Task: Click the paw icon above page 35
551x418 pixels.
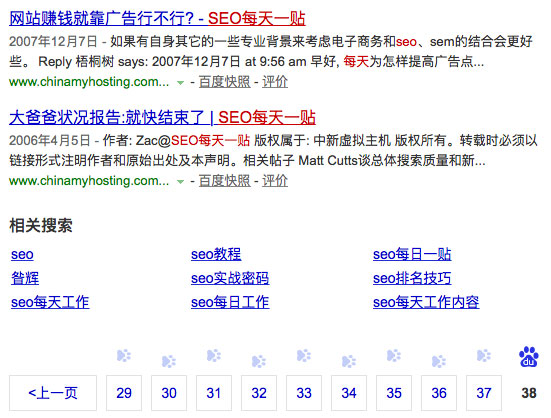Action: tap(394, 355)
